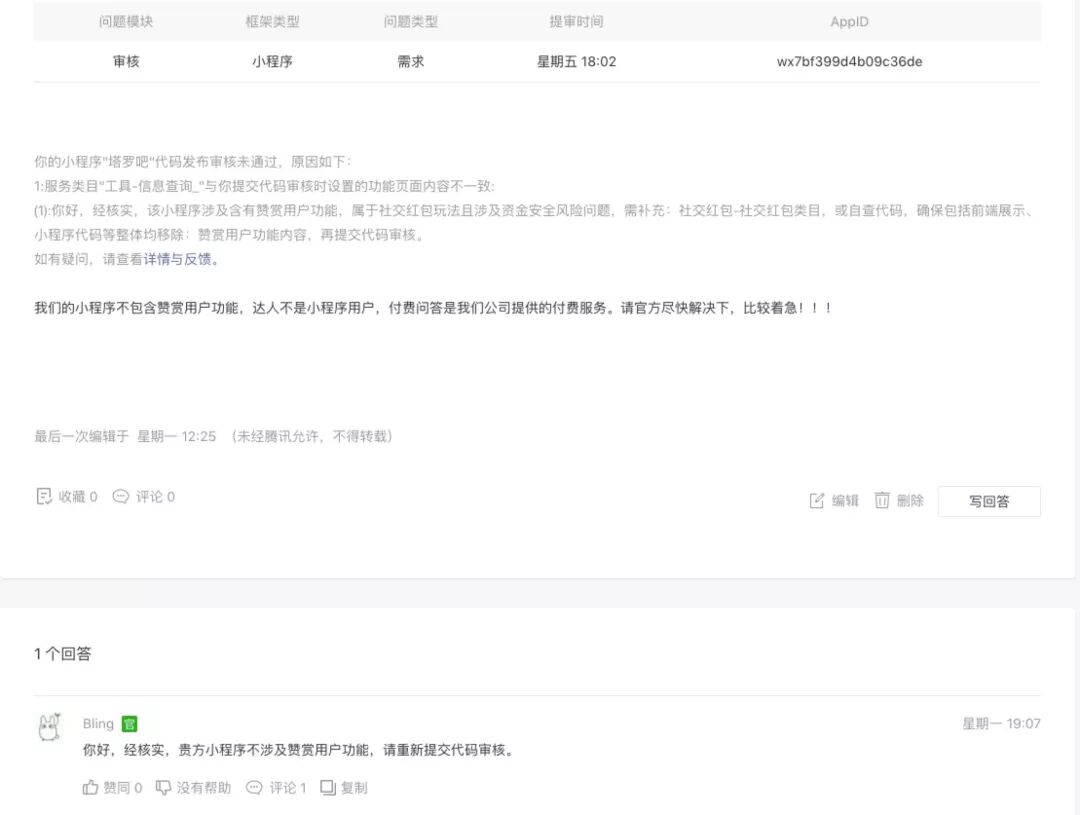Image resolution: width=1080 pixels, height=815 pixels.
Task: Click the username Bling
Action: pos(98,723)
